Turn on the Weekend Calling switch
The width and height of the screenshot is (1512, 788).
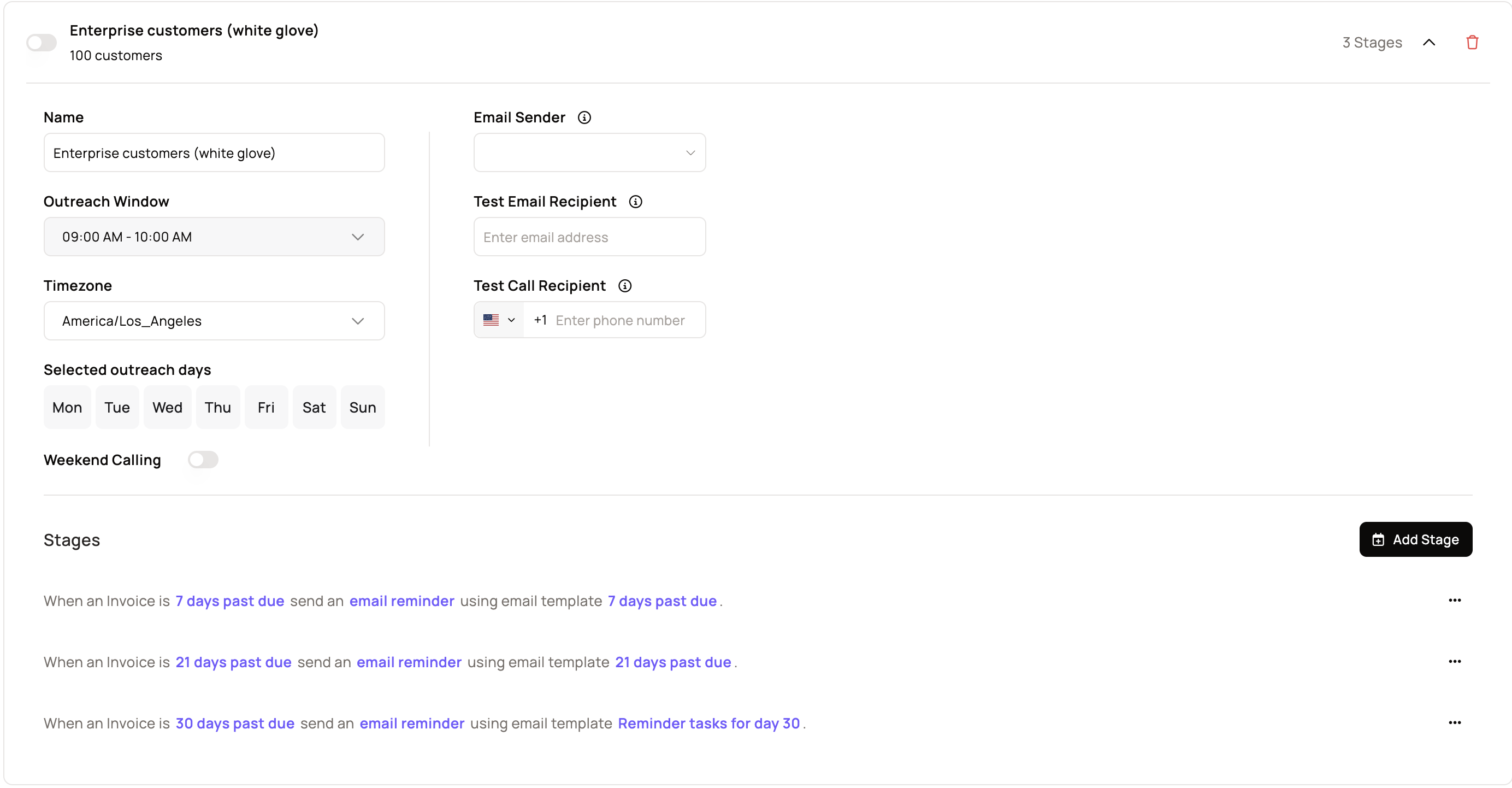click(203, 459)
